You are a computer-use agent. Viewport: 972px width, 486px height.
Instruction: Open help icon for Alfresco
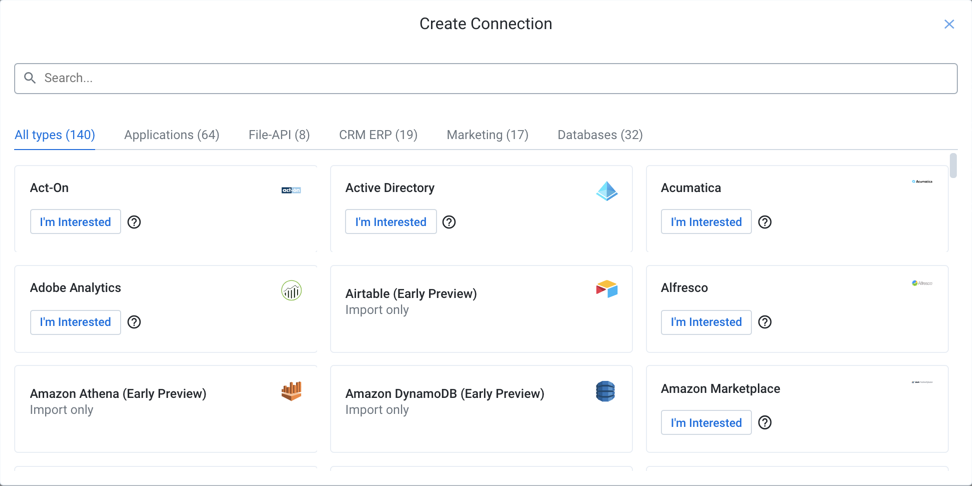click(x=765, y=322)
